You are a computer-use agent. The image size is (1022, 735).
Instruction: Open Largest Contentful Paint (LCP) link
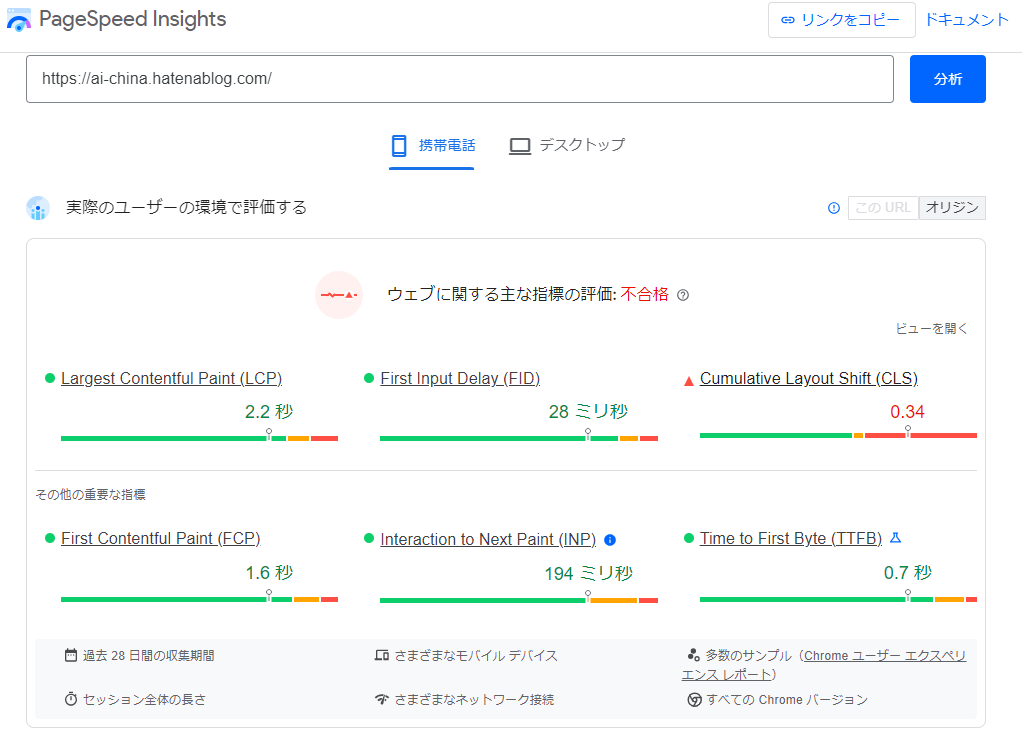click(171, 379)
